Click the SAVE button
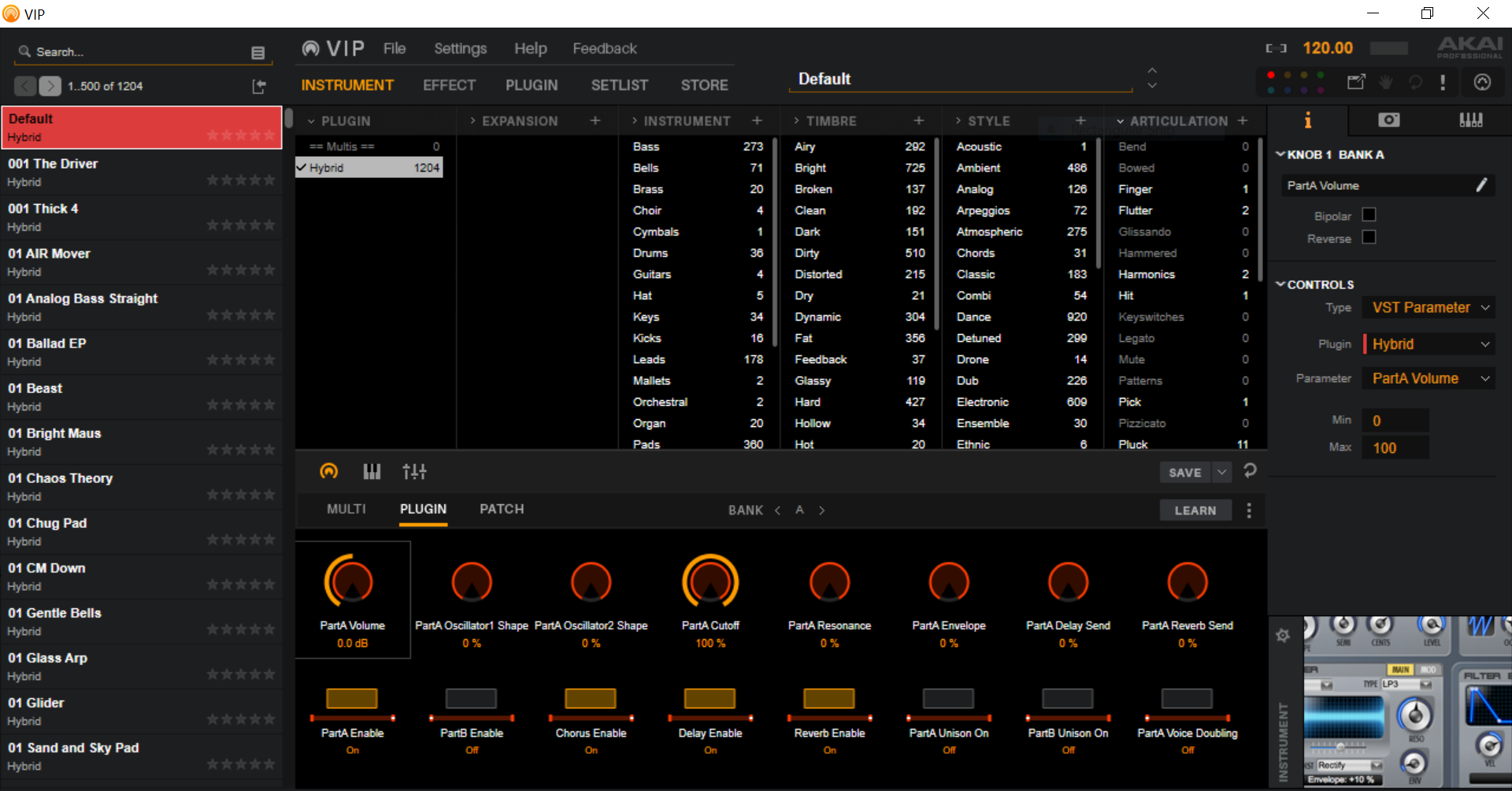The height and width of the screenshot is (791, 1512). coord(1185,472)
